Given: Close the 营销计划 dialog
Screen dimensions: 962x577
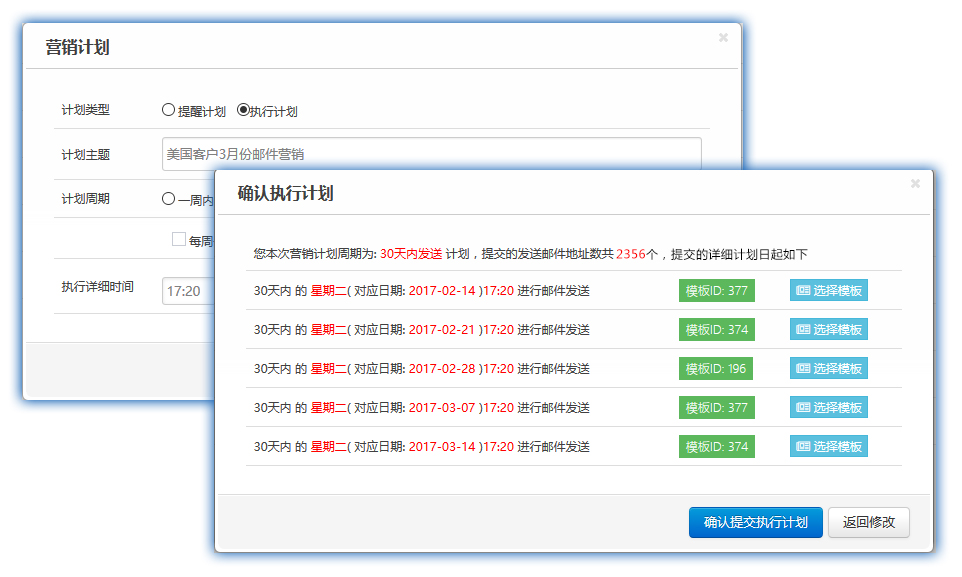Looking at the screenshot, I should 723,38.
